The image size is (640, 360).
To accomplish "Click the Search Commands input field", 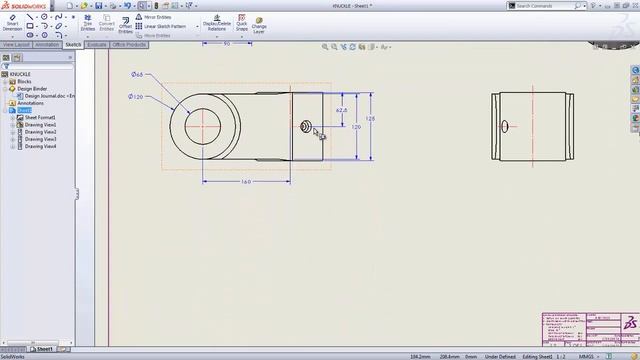I will tap(544, 6).
